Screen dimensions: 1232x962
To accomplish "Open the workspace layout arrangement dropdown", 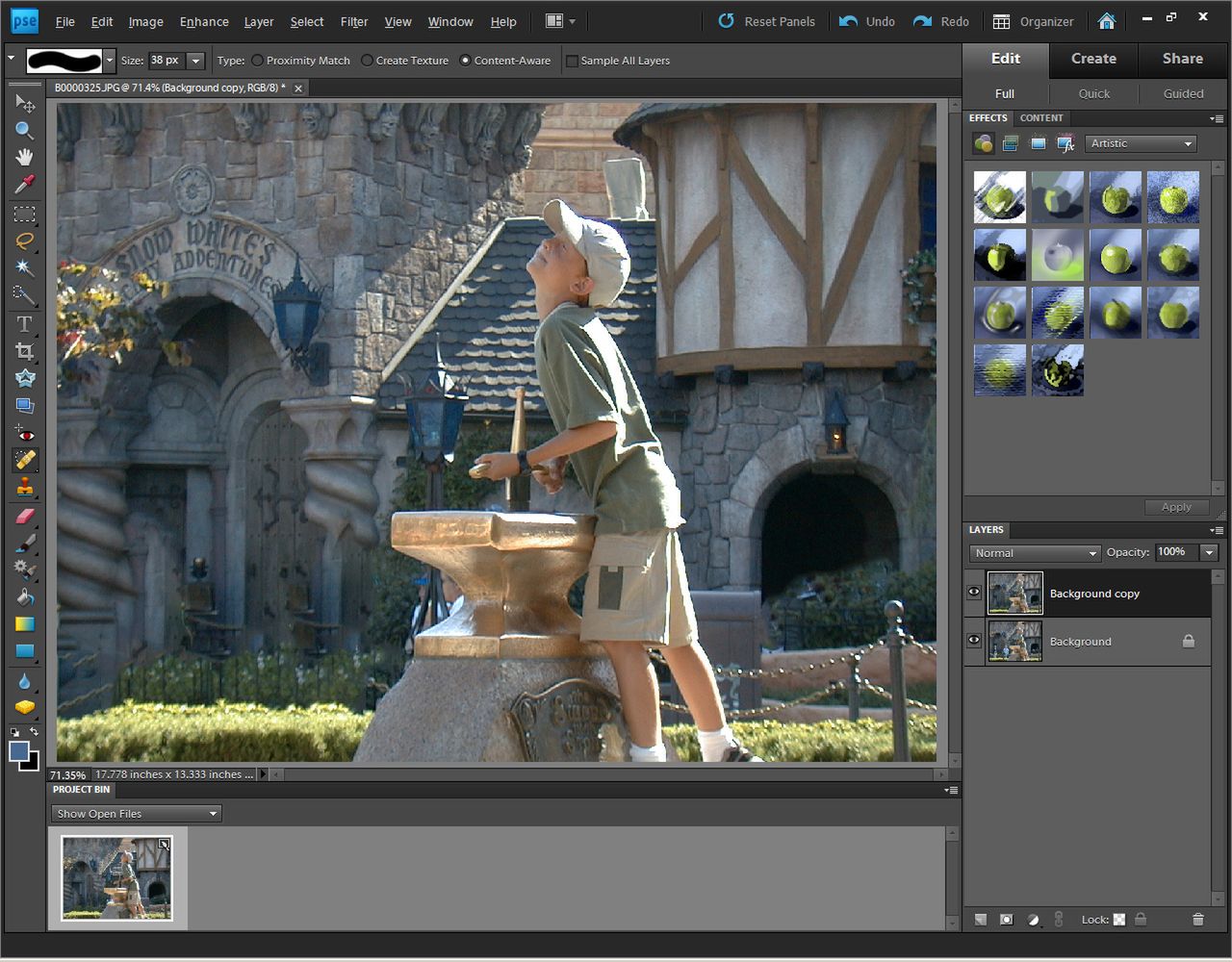I will 559,21.
